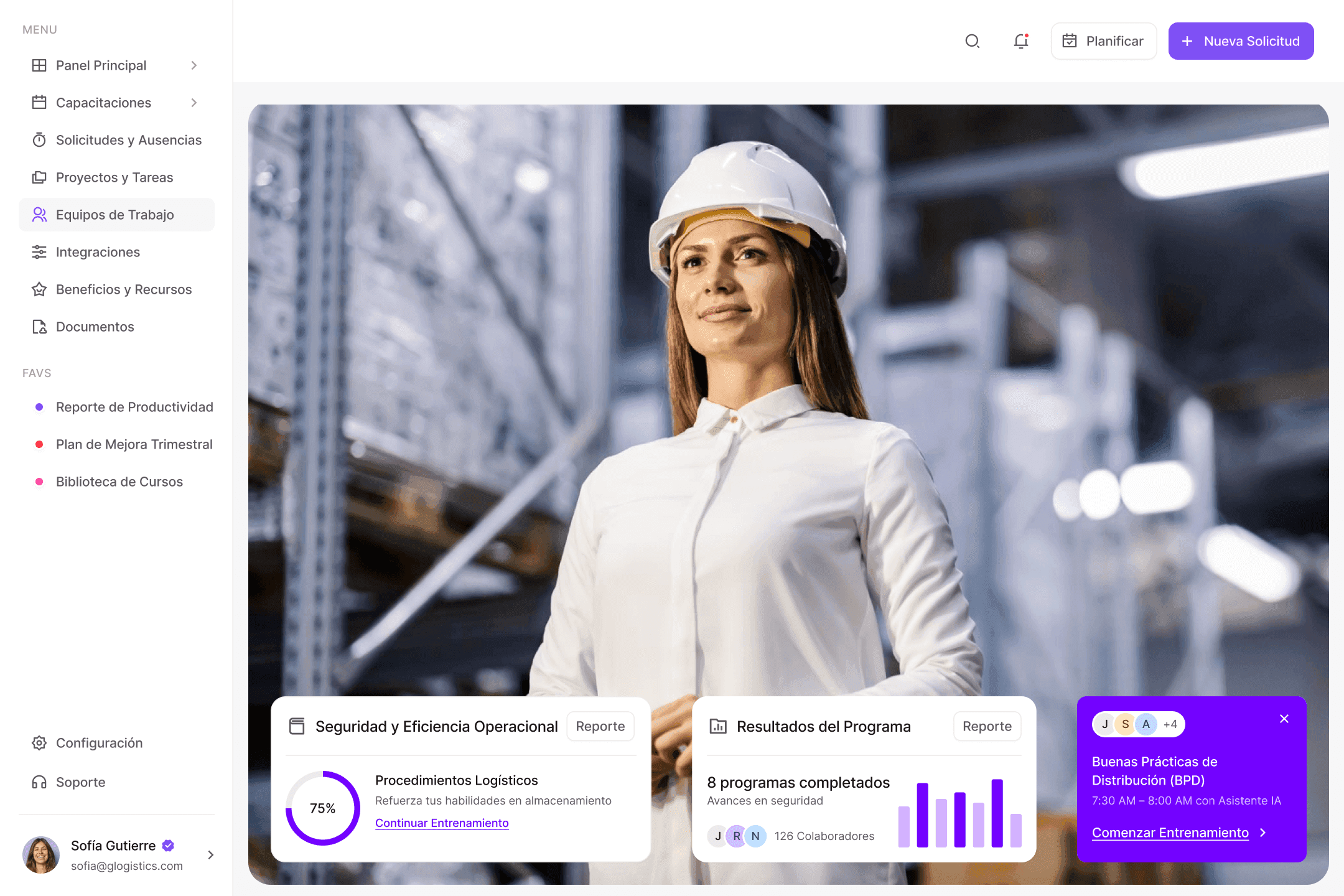
Task: Click Sofía Gutierre's profile photo
Action: pyautogui.click(x=41, y=855)
